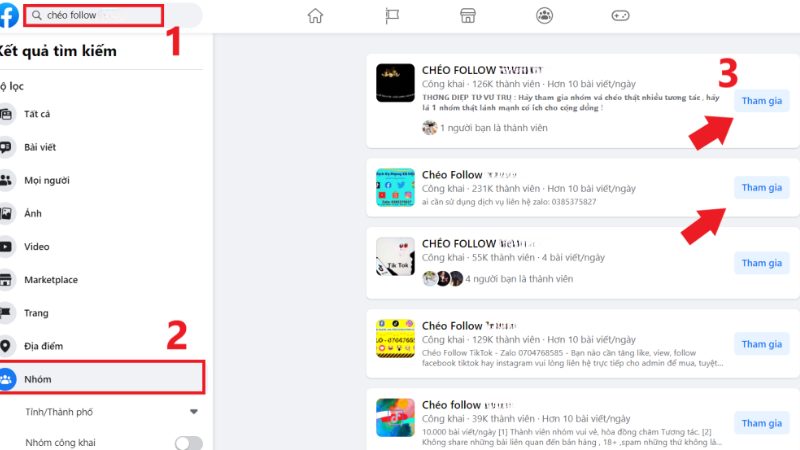Open the Groups icon in top navigation
The width and height of the screenshot is (800, 450).
coord(544,16)
